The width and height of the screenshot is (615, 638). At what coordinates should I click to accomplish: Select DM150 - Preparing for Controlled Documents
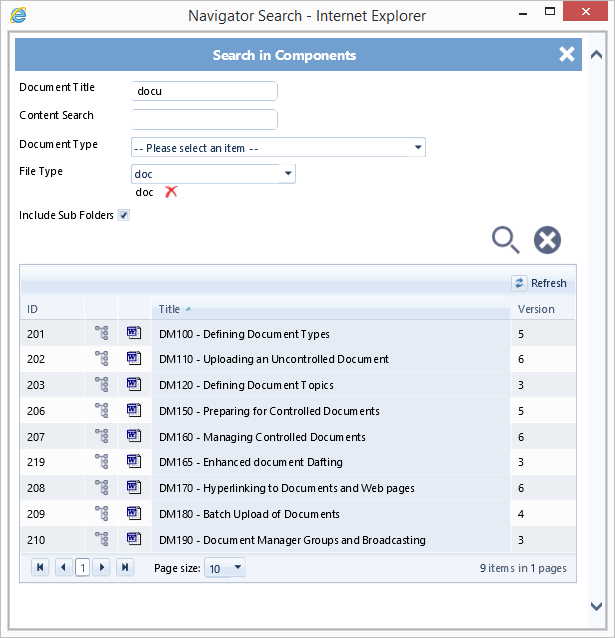[298, 411]
